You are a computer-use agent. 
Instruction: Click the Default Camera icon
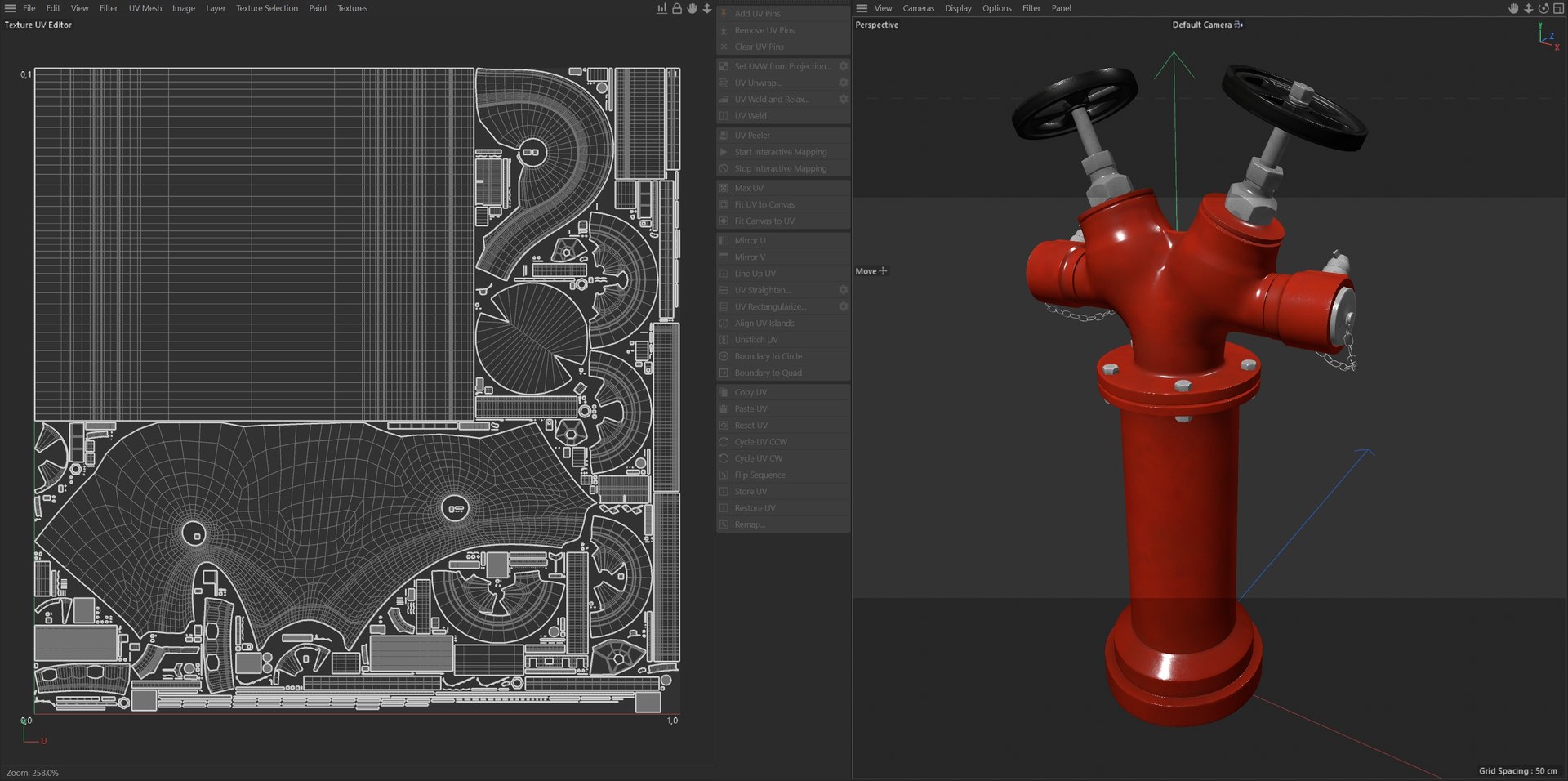click(x=1239, y=25)
